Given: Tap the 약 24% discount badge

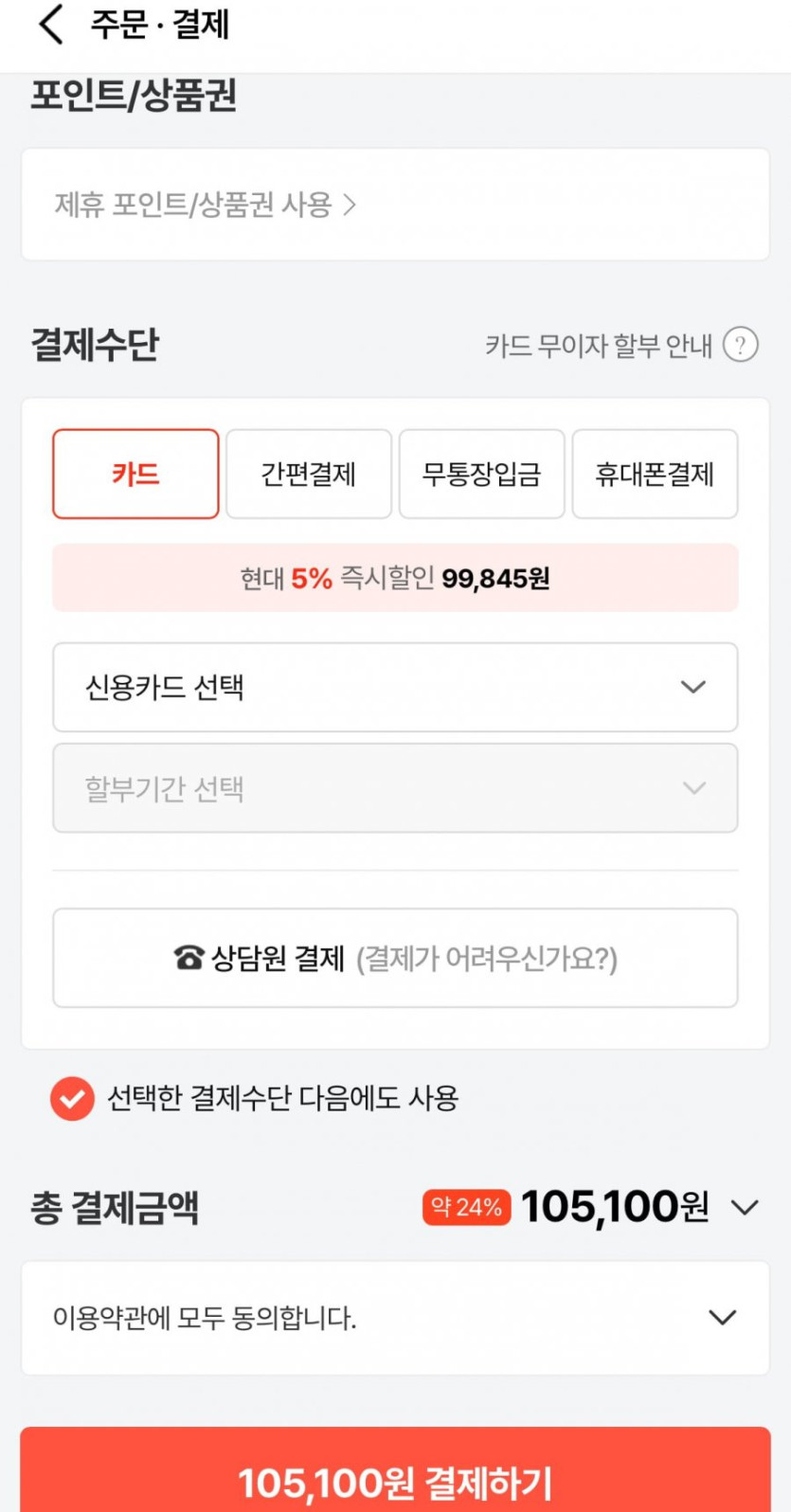Looking at the screenshot, I should pyautogui.click(x=466, y=1207).
